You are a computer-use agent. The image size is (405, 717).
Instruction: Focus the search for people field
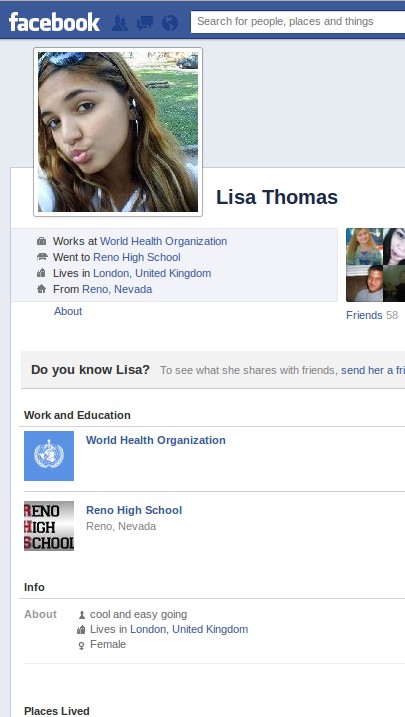point(298,21)
